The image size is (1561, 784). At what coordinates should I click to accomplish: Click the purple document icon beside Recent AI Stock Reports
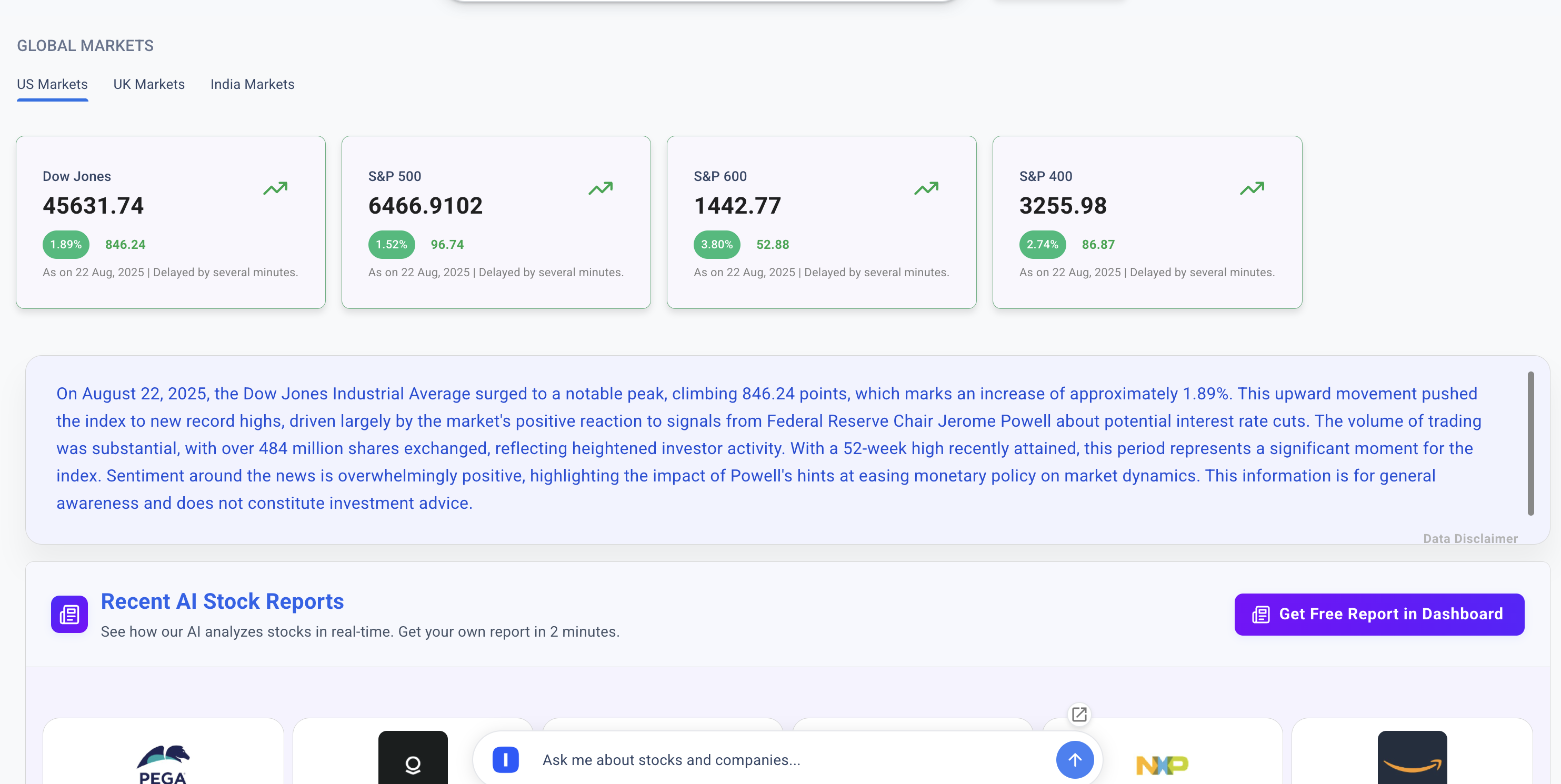[68, 614]
